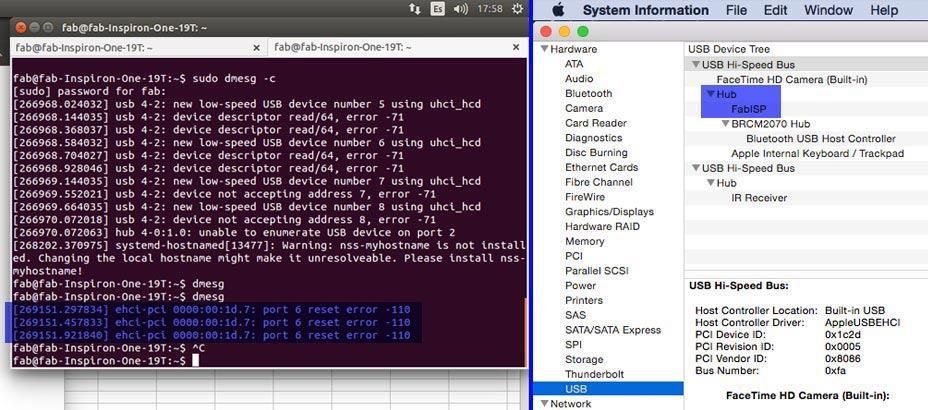The height and width of the screenshot is (410, 928).
Task: Select Camera in the sidebar
Action: pyautogui.click(x=584, y=108)
